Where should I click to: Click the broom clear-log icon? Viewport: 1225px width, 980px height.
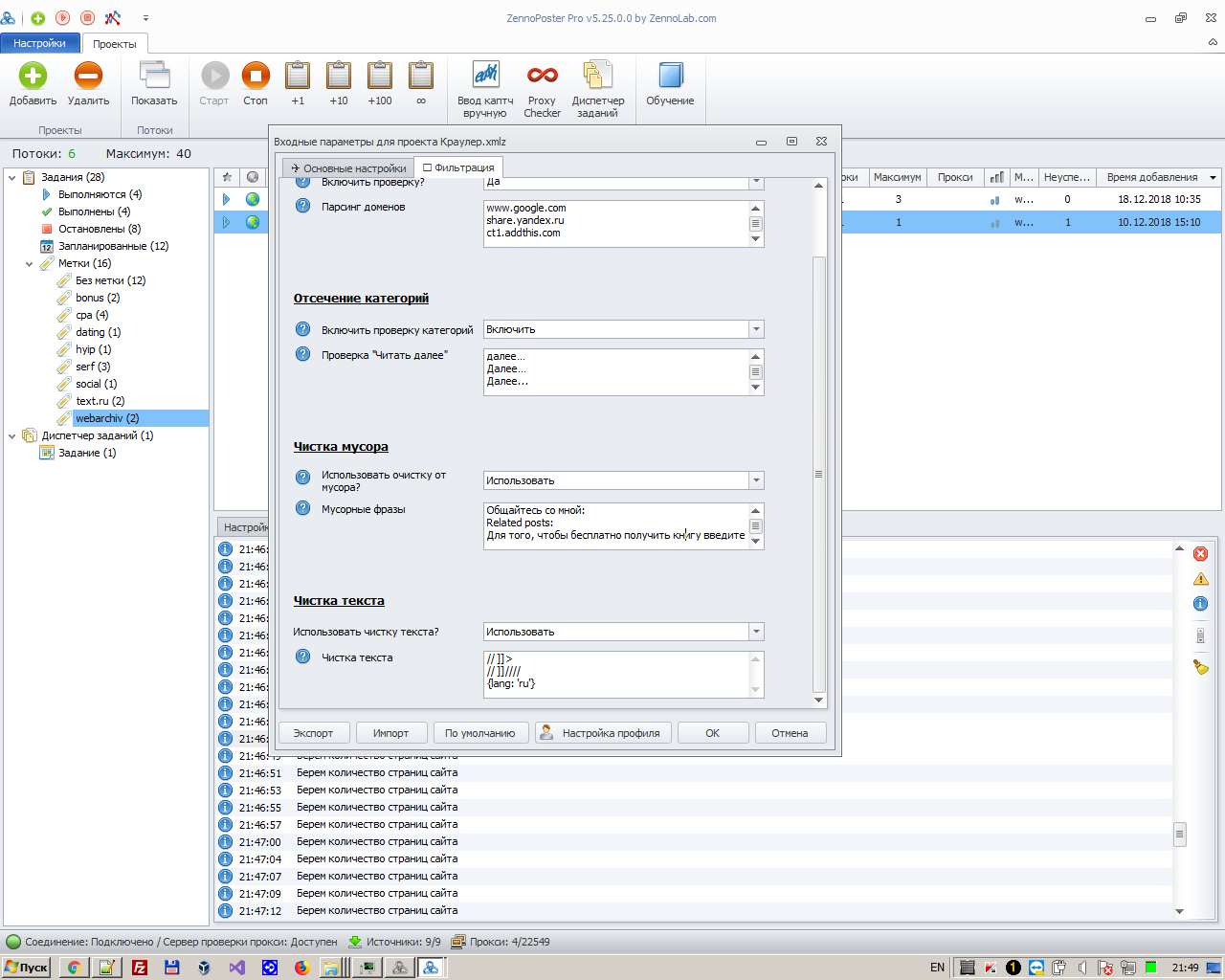(x=1200, y=667)
